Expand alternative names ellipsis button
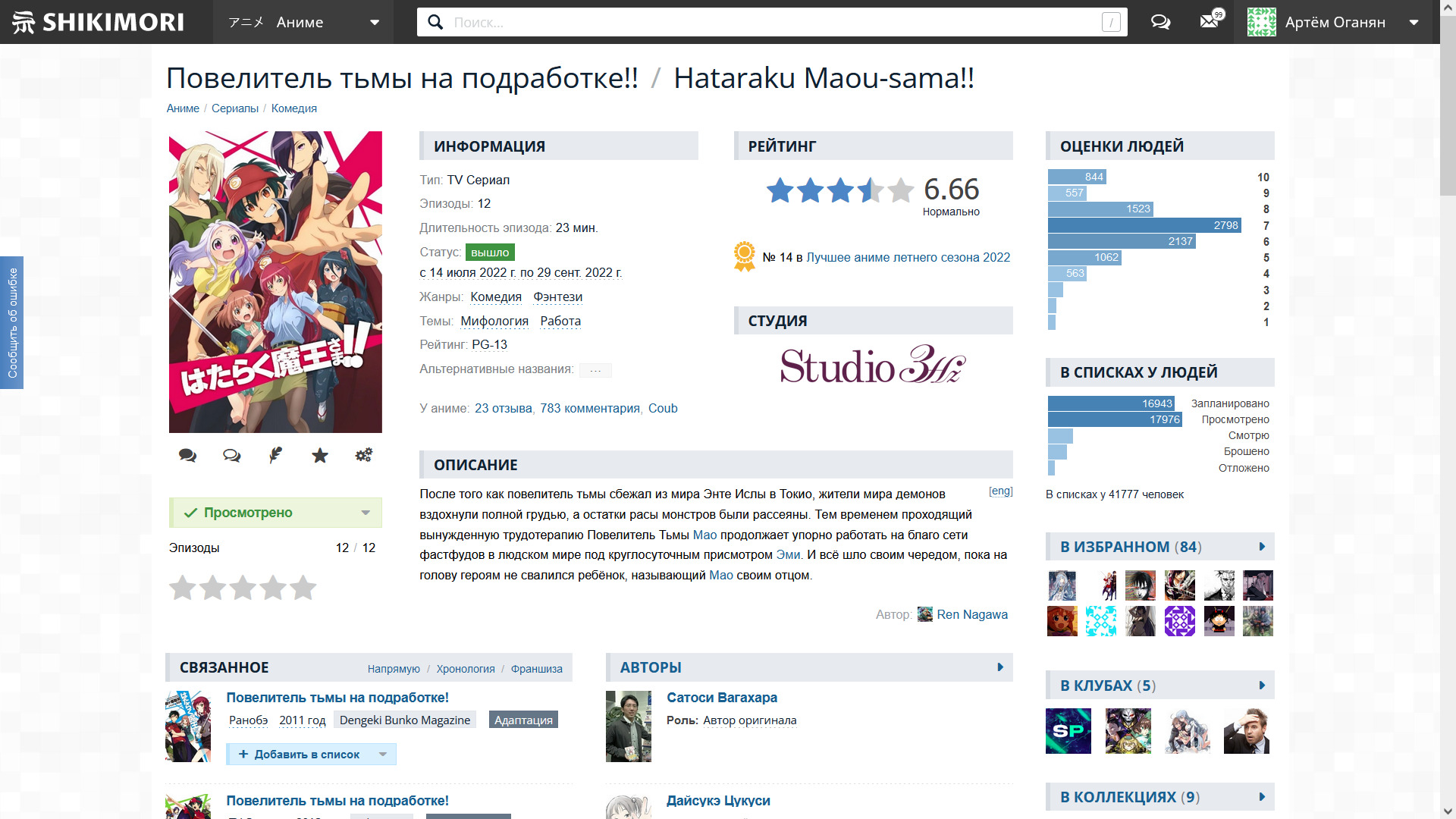This screenshot has height=819, width=1456. click(x=595, y=370)
